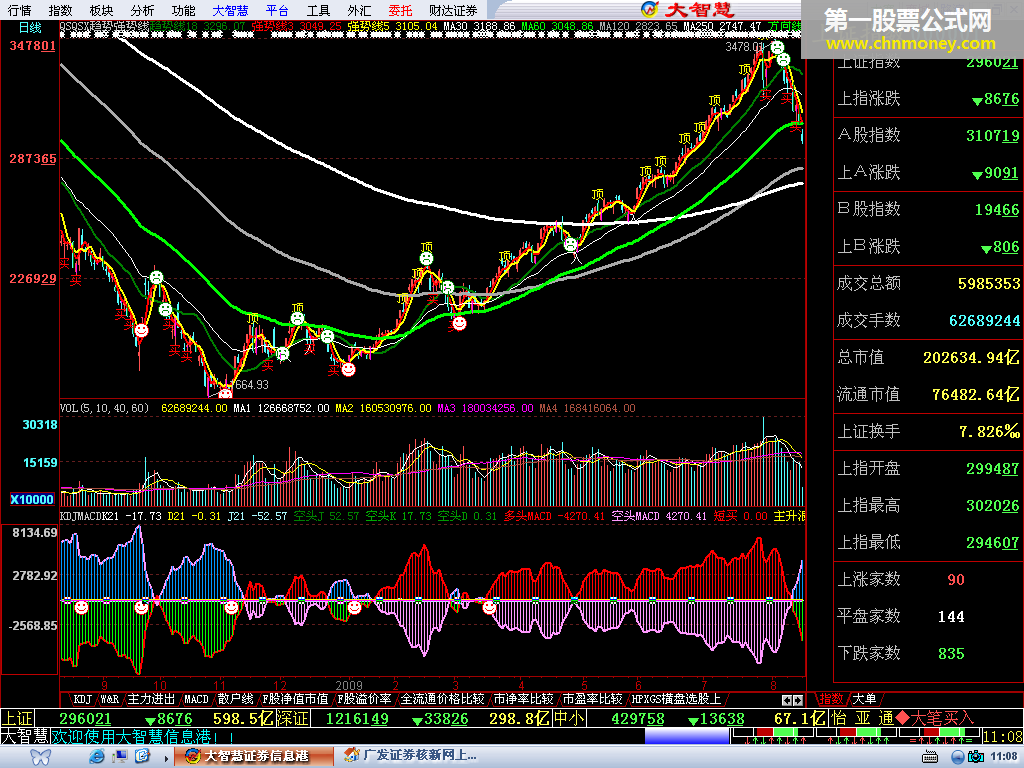Click the 上证 index ticker label

point(17,718)
